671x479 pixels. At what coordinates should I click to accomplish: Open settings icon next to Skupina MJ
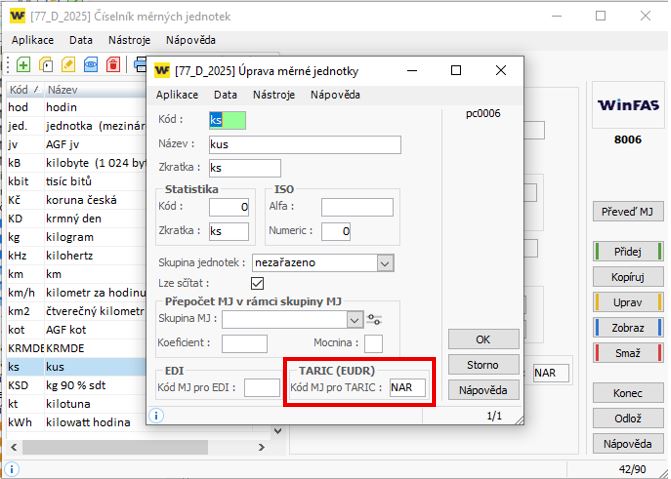[375, 319]
